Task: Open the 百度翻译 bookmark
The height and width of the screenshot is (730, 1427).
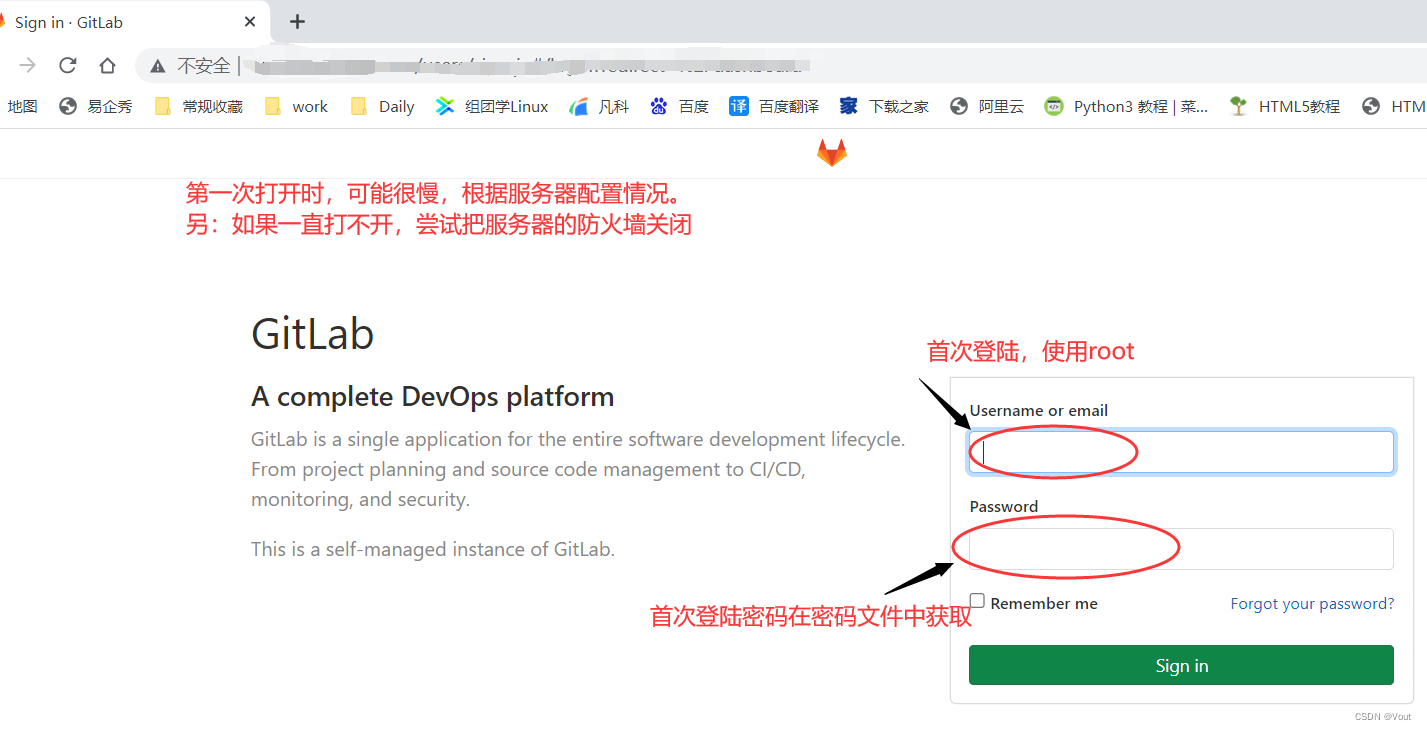Action: [774, 106]
